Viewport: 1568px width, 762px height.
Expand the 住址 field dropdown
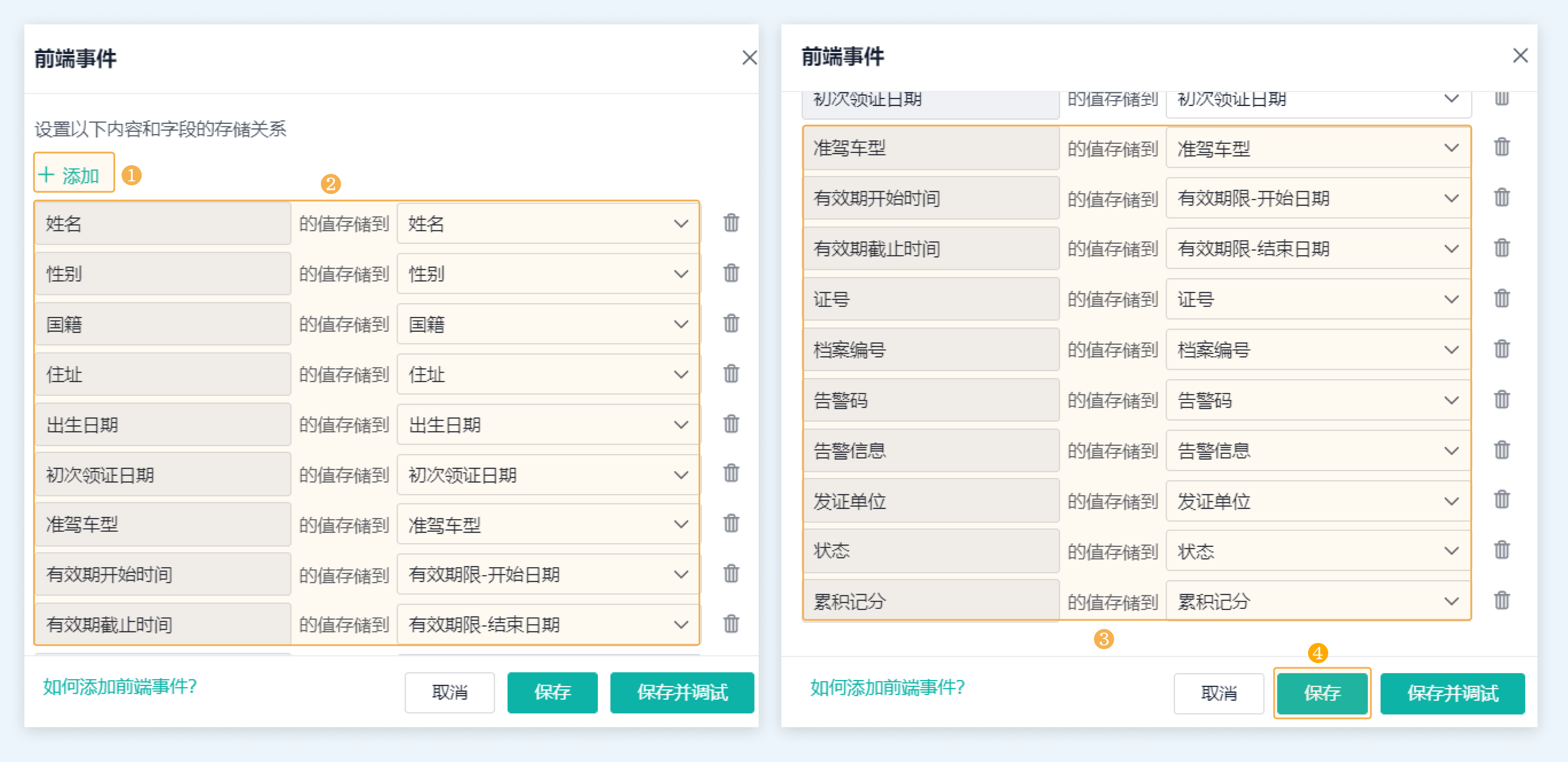click(547, 374)
